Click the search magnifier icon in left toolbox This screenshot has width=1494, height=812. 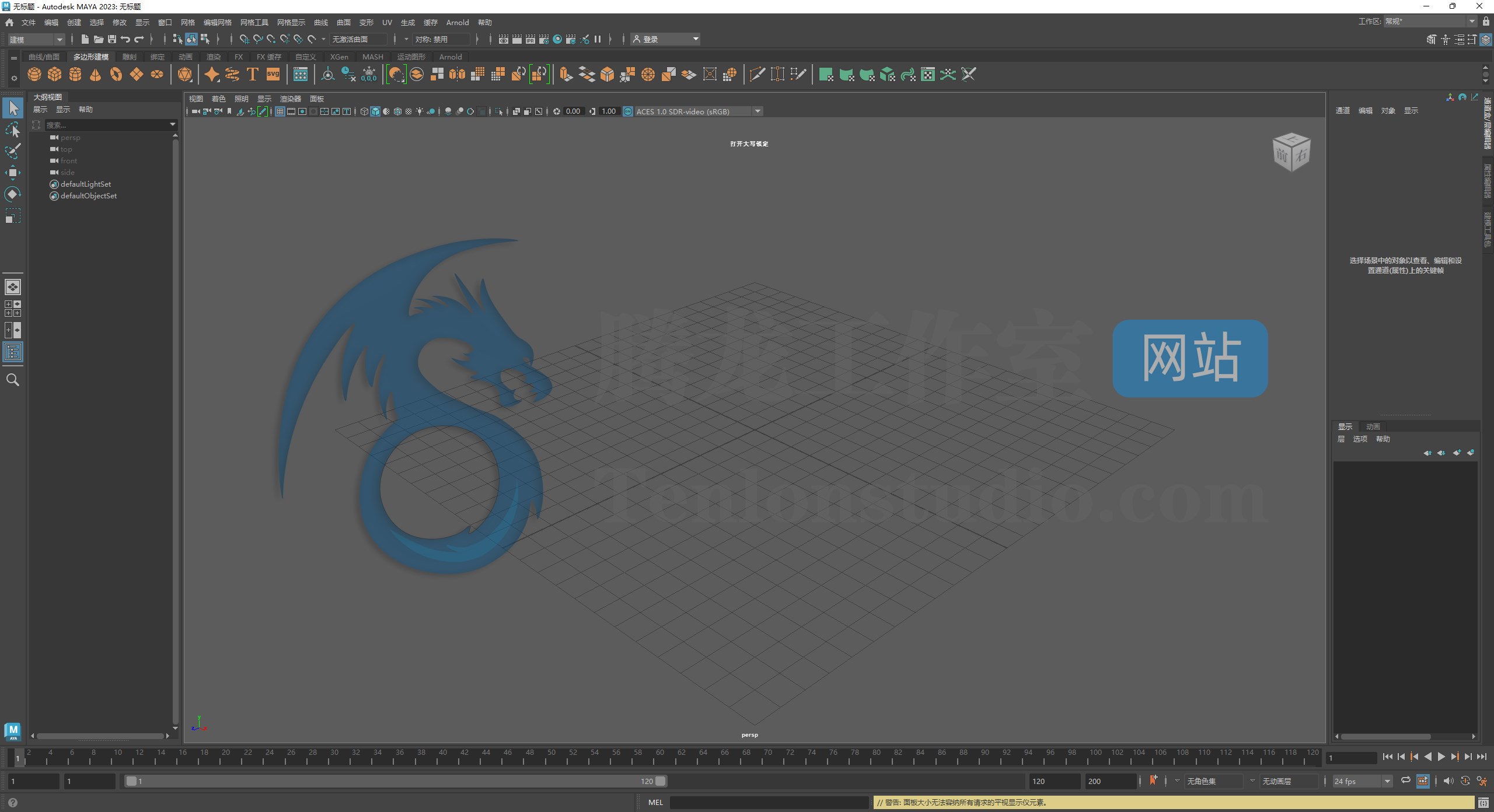pyautogui.click(x=13, y=380)
